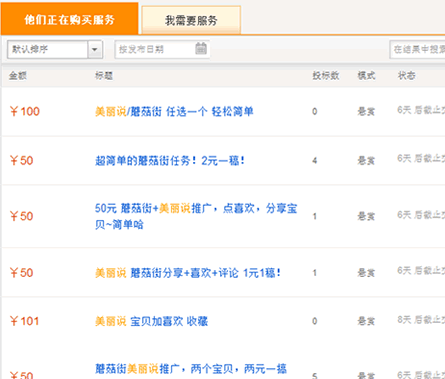Image resolution: width=445 pixels, height=379 pixels.
Task: Click the 默认排序 sort combo box
Action: click(x=55, y=49)
